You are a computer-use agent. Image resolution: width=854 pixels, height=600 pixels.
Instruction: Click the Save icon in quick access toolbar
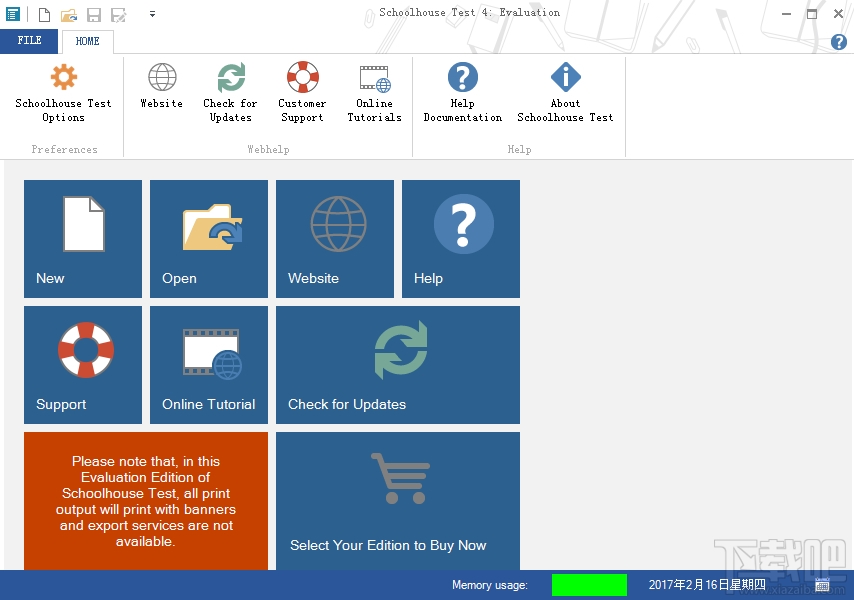94,15
